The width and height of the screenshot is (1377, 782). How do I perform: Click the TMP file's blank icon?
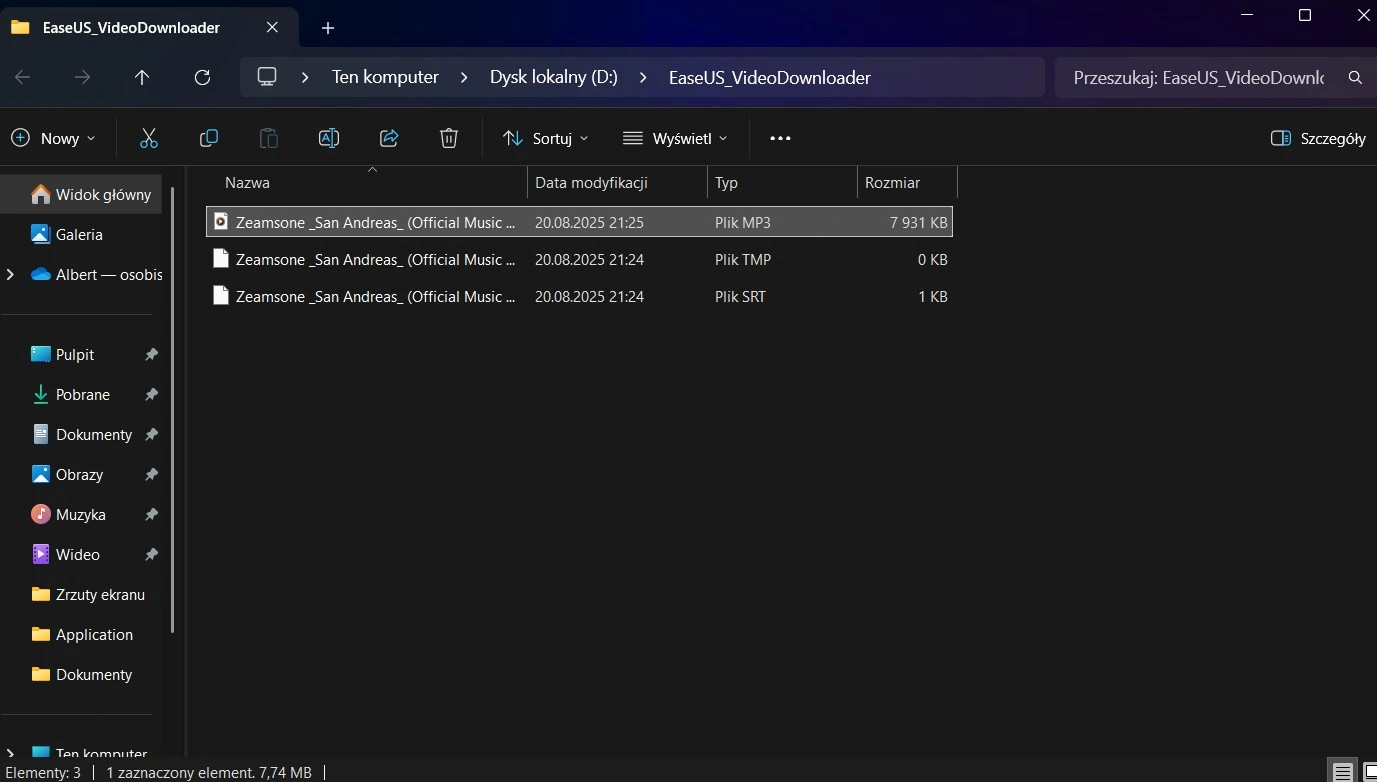(x=221, y=259)
